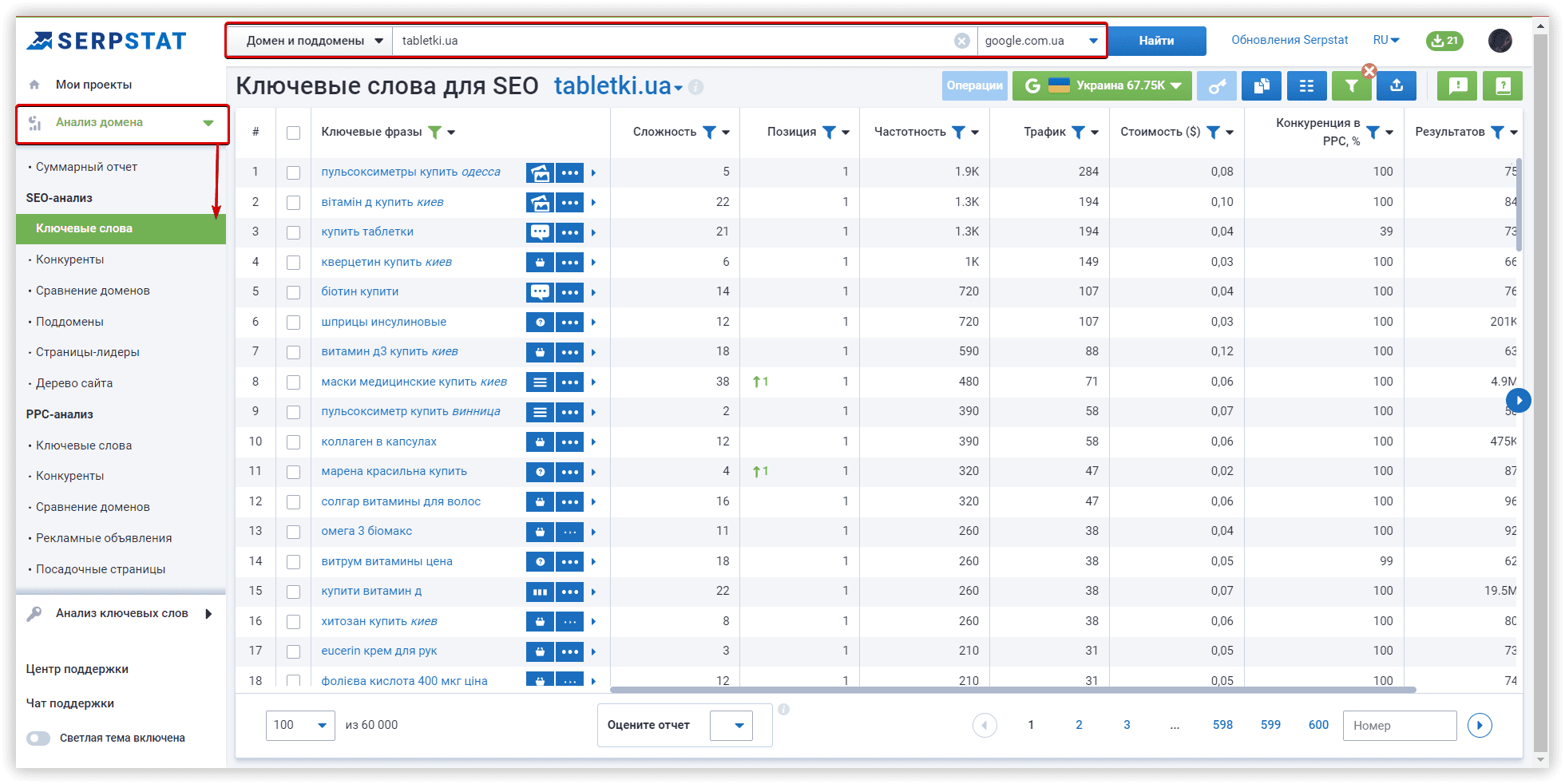Click the Найти search button

(x=1157, y=41)
